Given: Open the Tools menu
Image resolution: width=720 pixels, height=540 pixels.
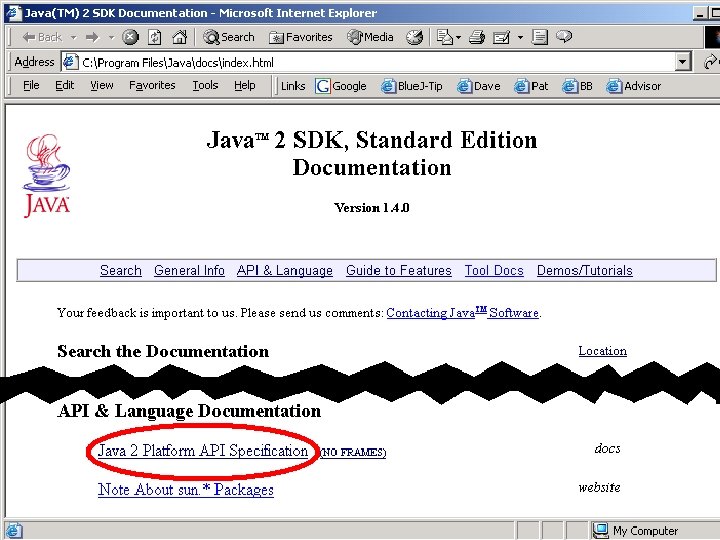Looking at the screenshot, I should [x=205, y=85].
